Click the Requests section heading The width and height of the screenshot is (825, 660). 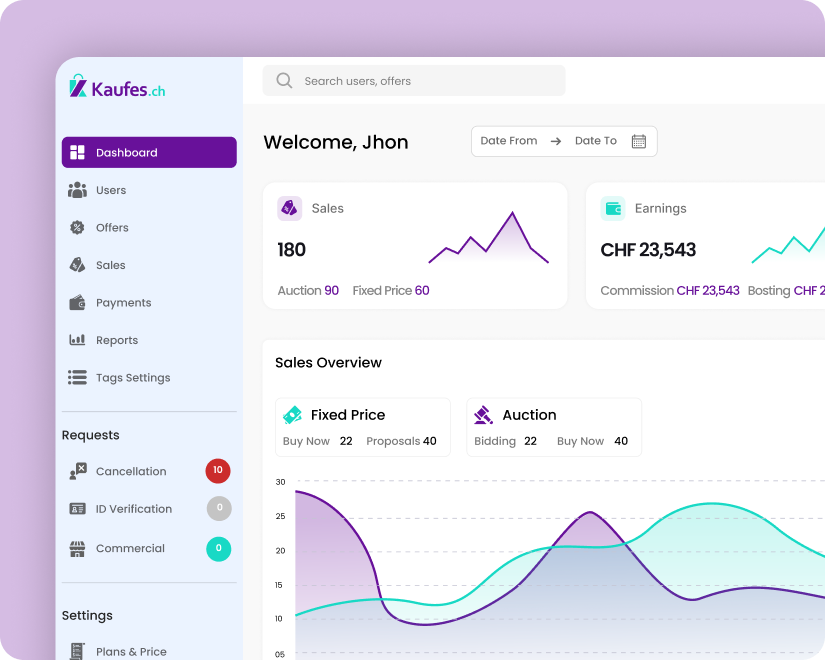pos(90,435)
